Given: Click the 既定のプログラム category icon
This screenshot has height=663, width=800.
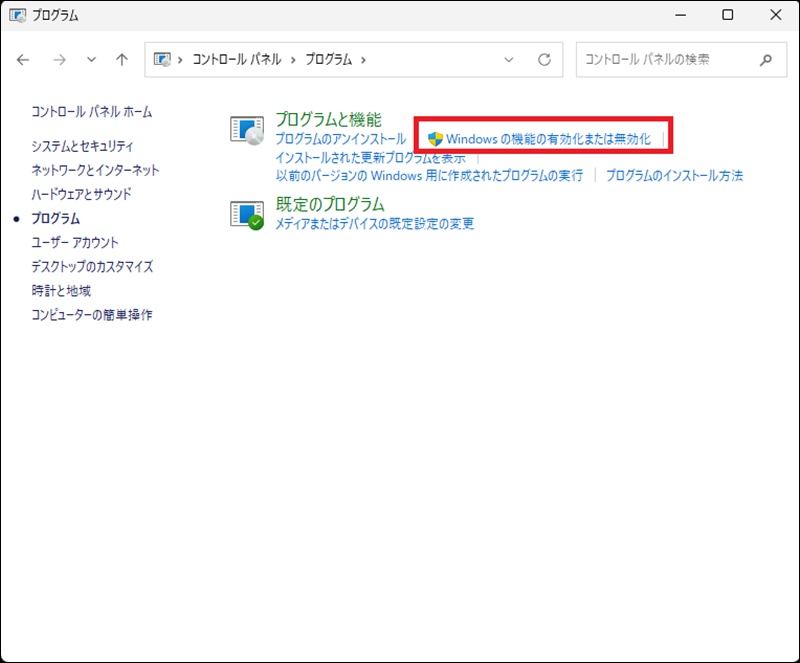Looking at the screenshot, I should [x=247, y=214].
